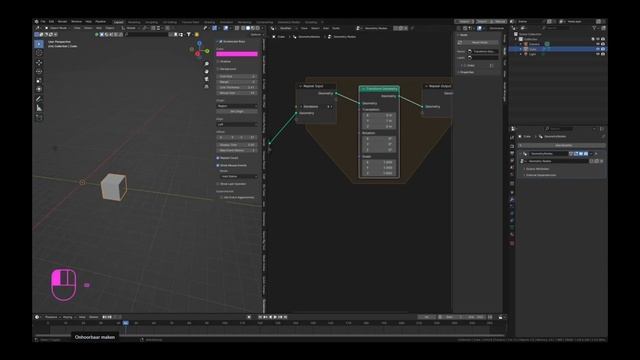Expand the Properties panel in node sidebar
640x360 pixels.
click(466, 72)
